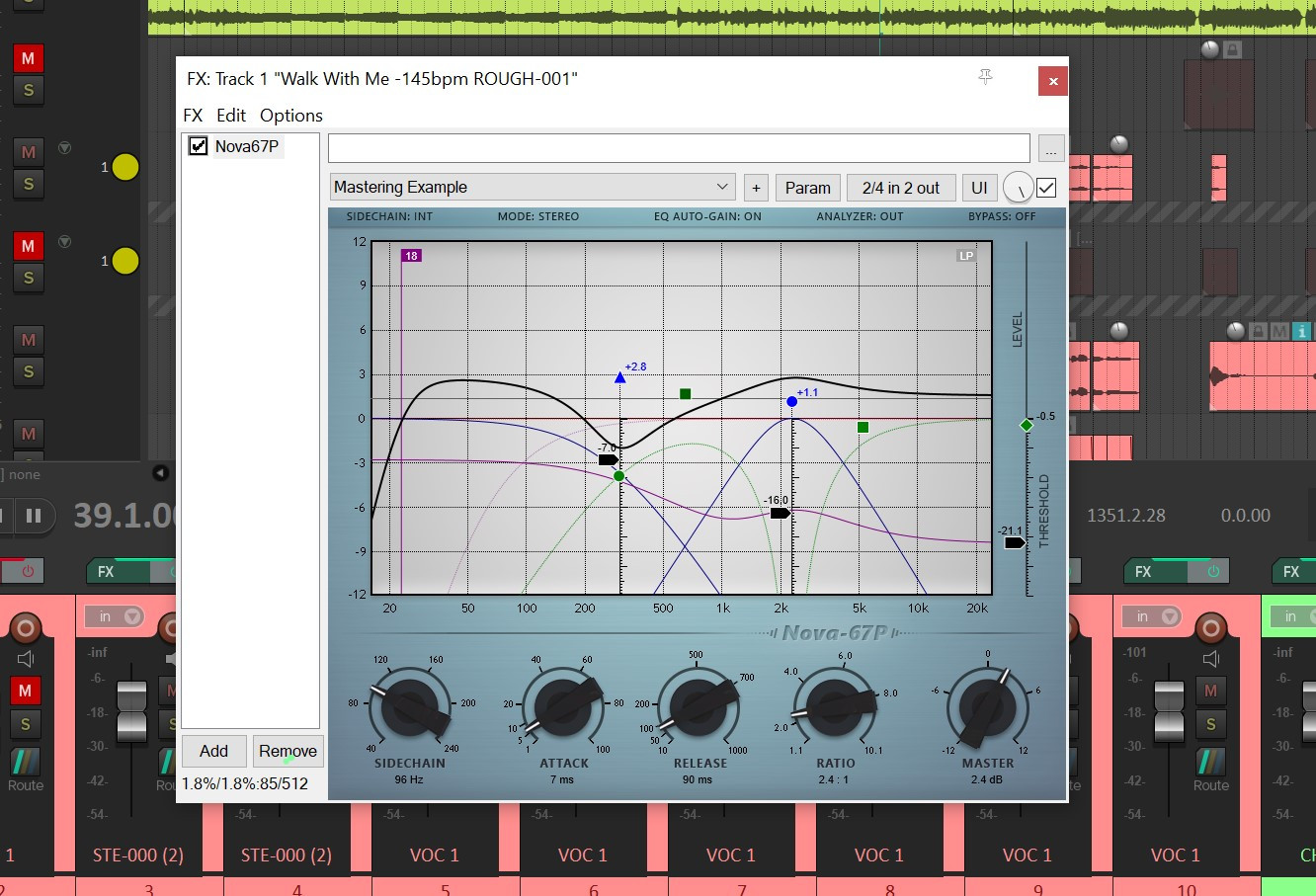Pause playback in the transport bar
The height and width of the screenshot is (896, 1316).
coord(34,515)
